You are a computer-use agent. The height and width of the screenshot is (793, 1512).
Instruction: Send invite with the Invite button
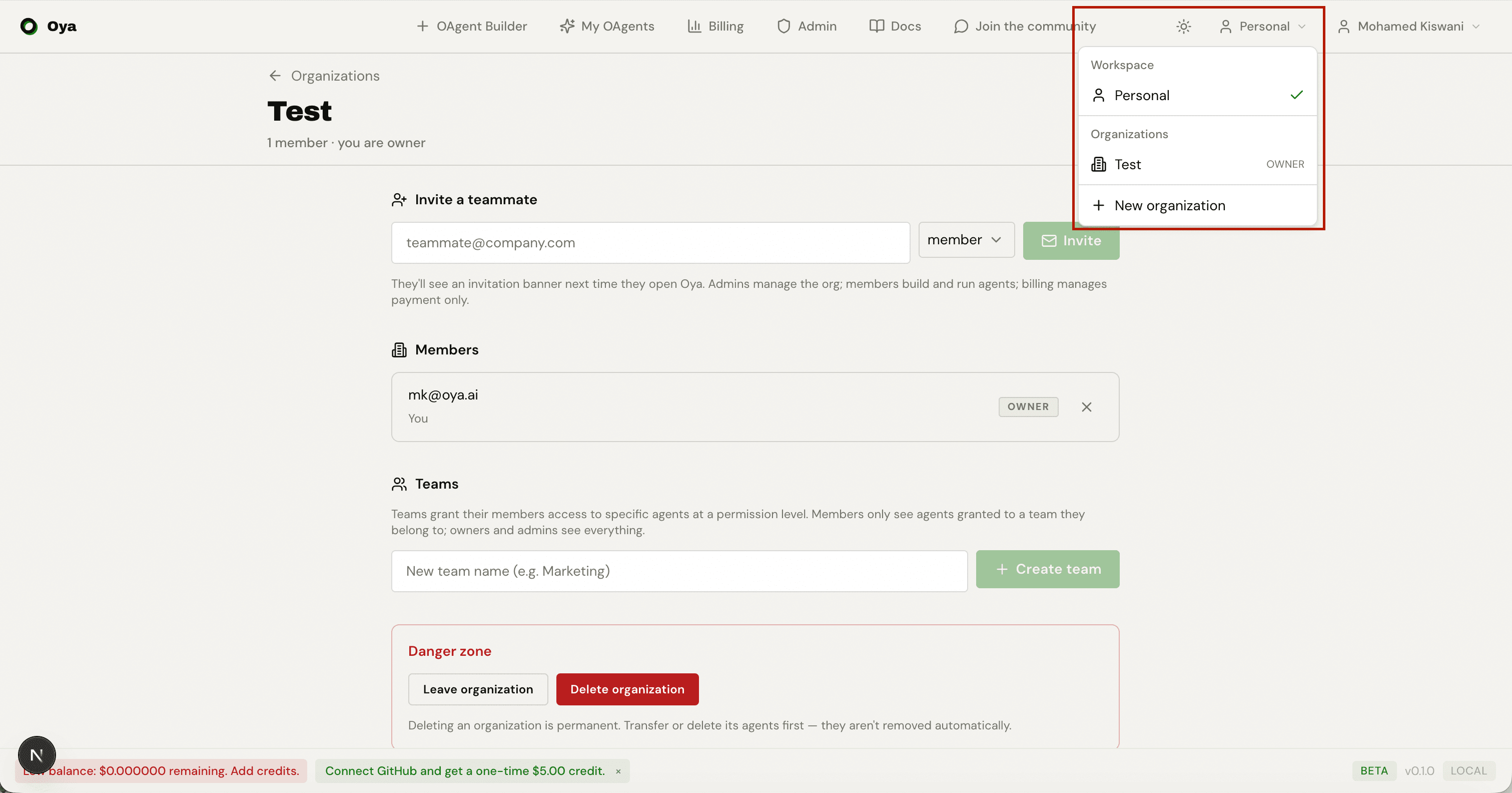[x=1071, y=241]
